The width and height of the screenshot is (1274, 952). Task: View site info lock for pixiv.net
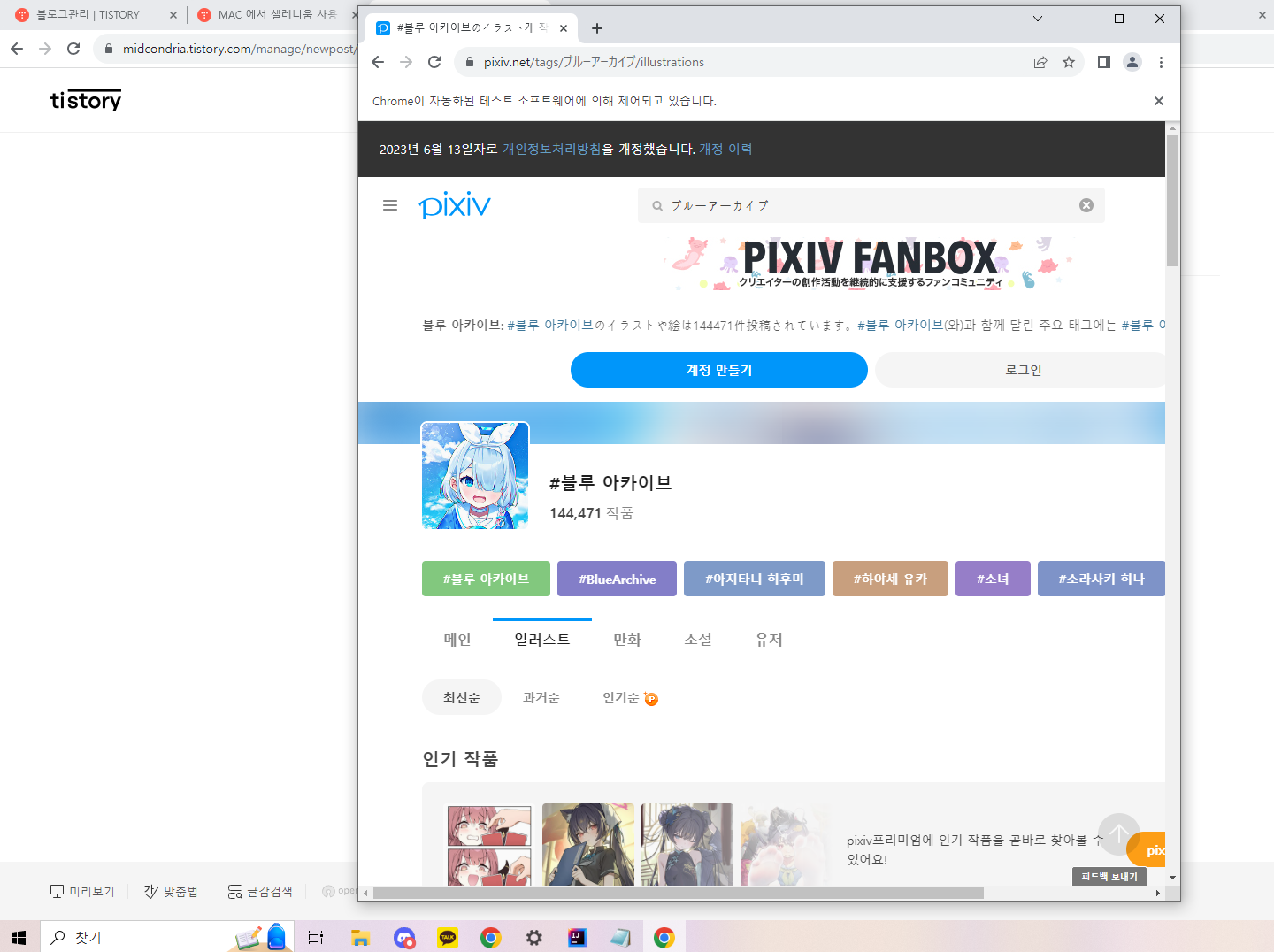[x=470, y=62]
